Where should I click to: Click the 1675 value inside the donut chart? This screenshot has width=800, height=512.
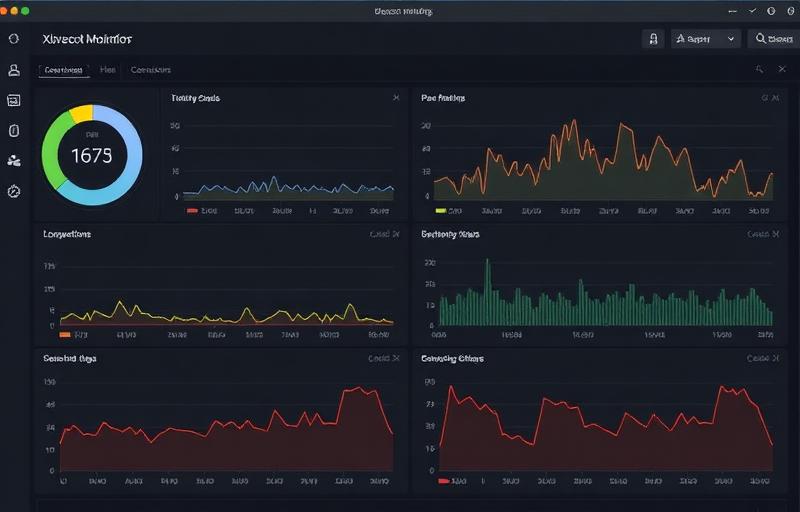(92, 156)
